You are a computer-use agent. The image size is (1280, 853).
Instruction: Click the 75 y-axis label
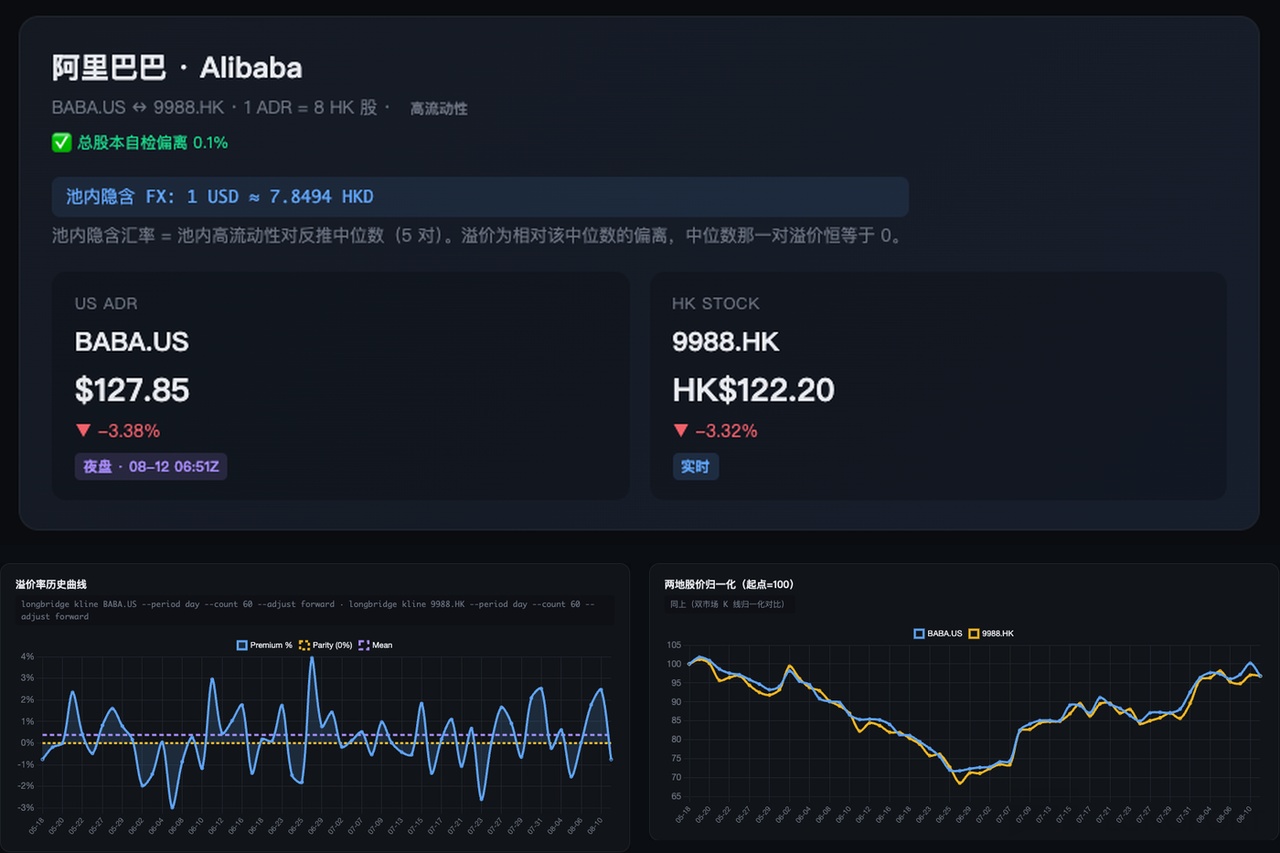tap(675, 758)
